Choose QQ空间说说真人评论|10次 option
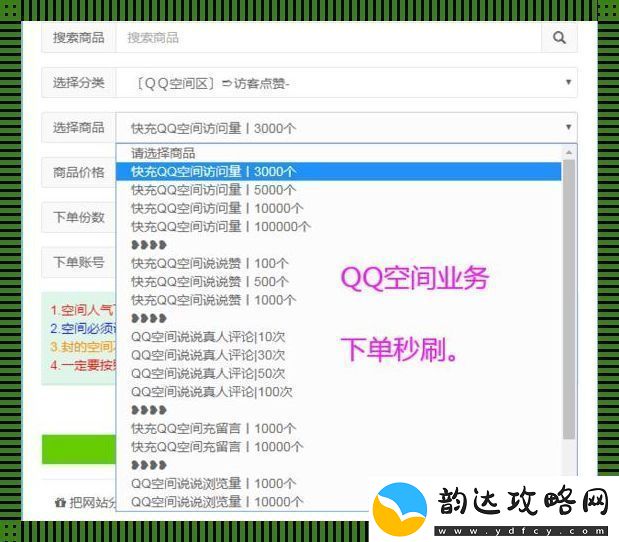Image resolution: width=619 pixels, height=542 pixels. 339,337
